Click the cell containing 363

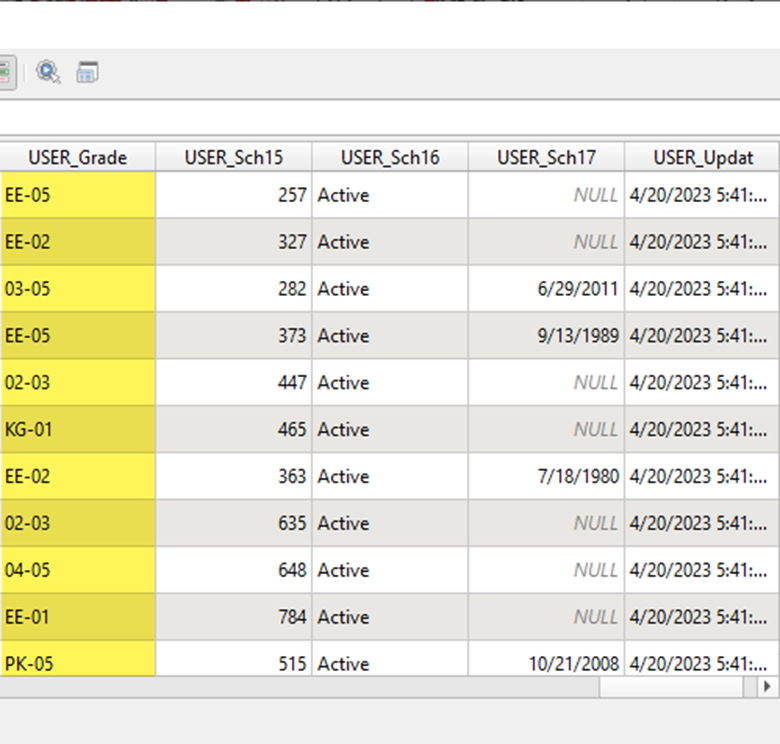pyautogui.click(x=234, y=476)
